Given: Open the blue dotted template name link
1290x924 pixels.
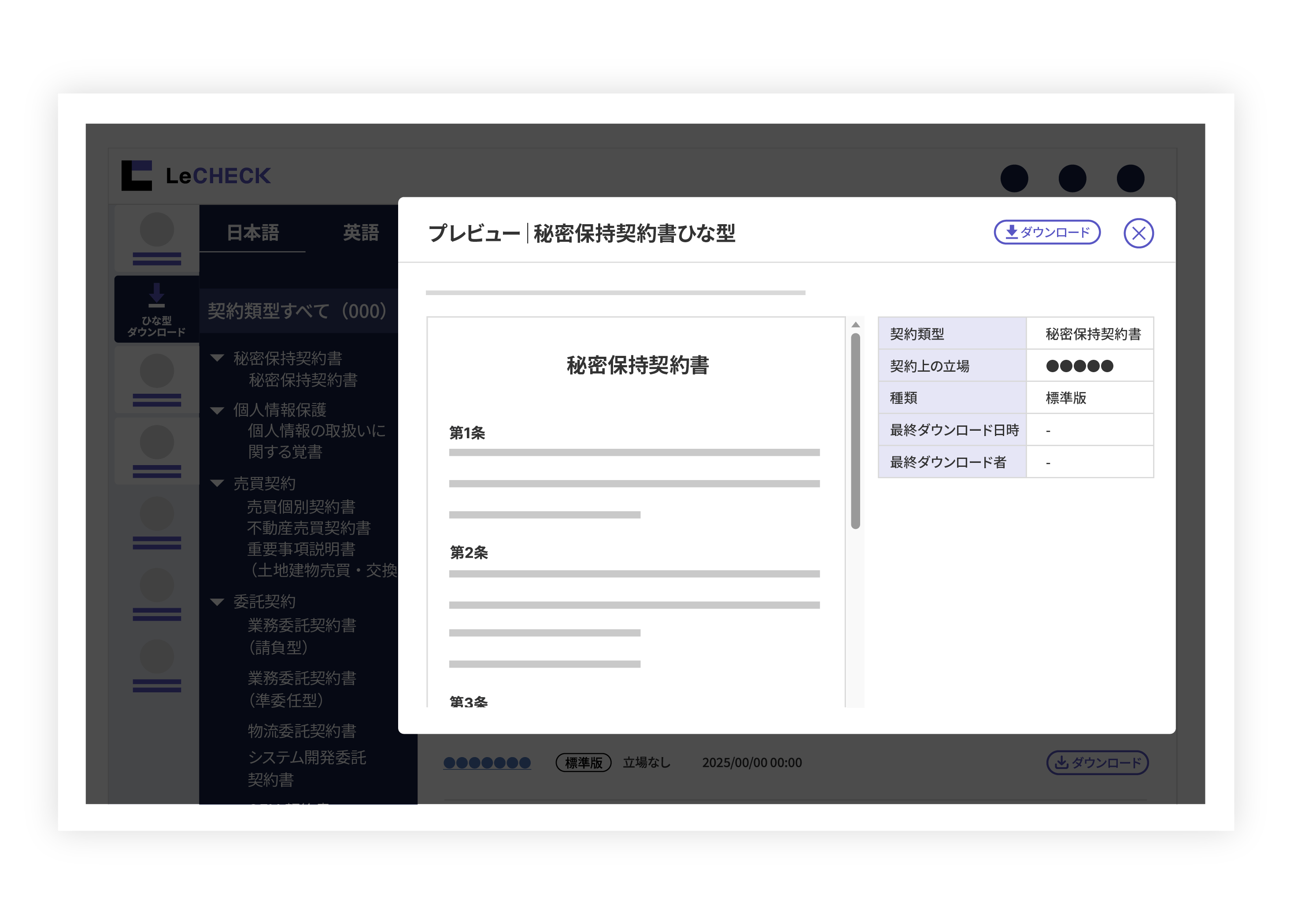Looking at the screenshot, I should [487, 762].
